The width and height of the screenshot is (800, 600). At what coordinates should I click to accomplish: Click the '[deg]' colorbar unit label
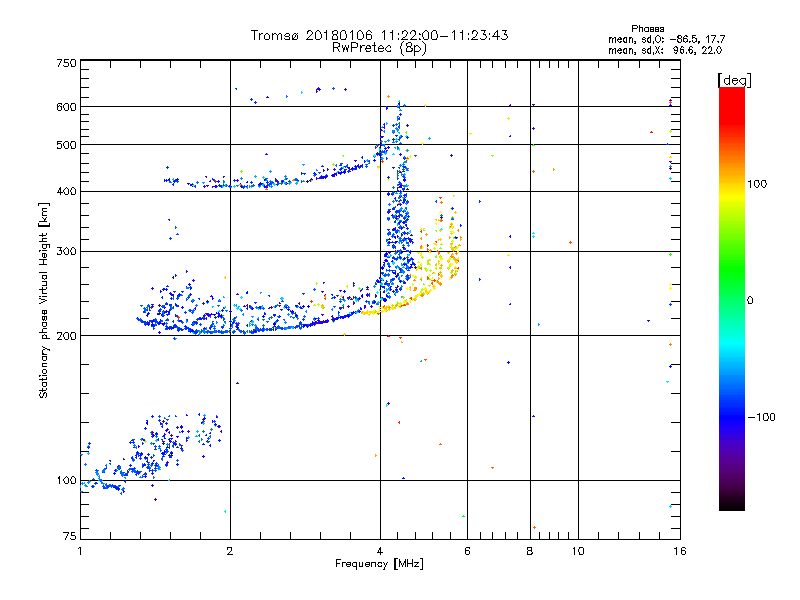(x=734, y=80)
